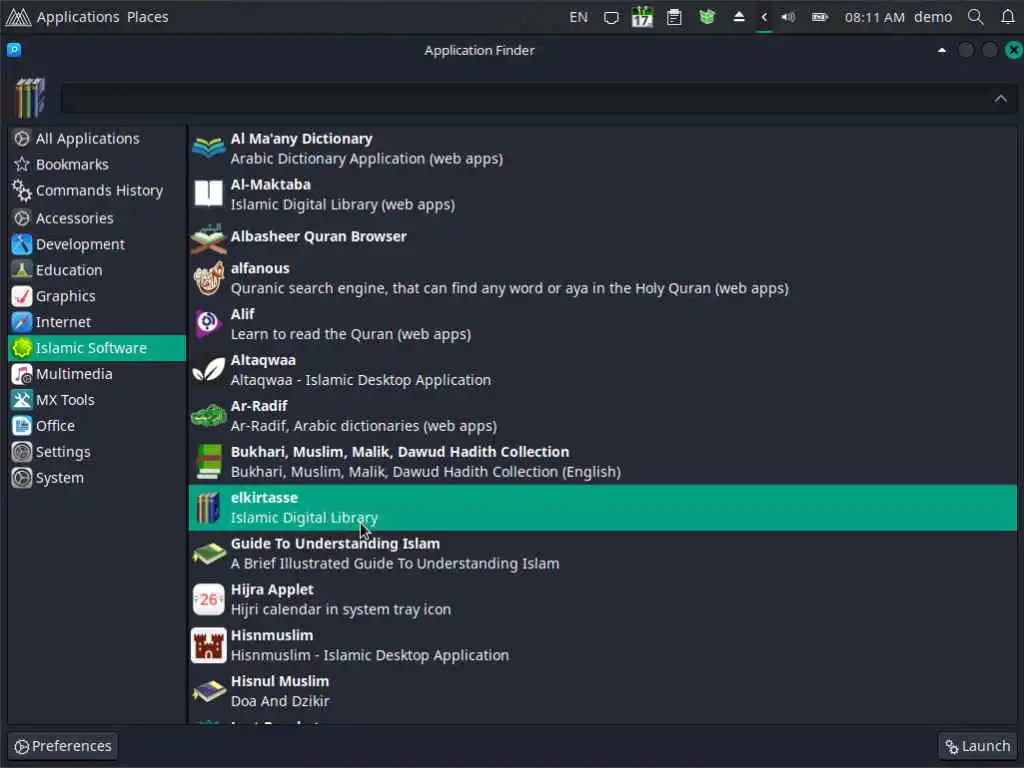Click the Hisnmuslim castle icon
This screenshot has height=768, width=1024.
click(x=208, y=645)
